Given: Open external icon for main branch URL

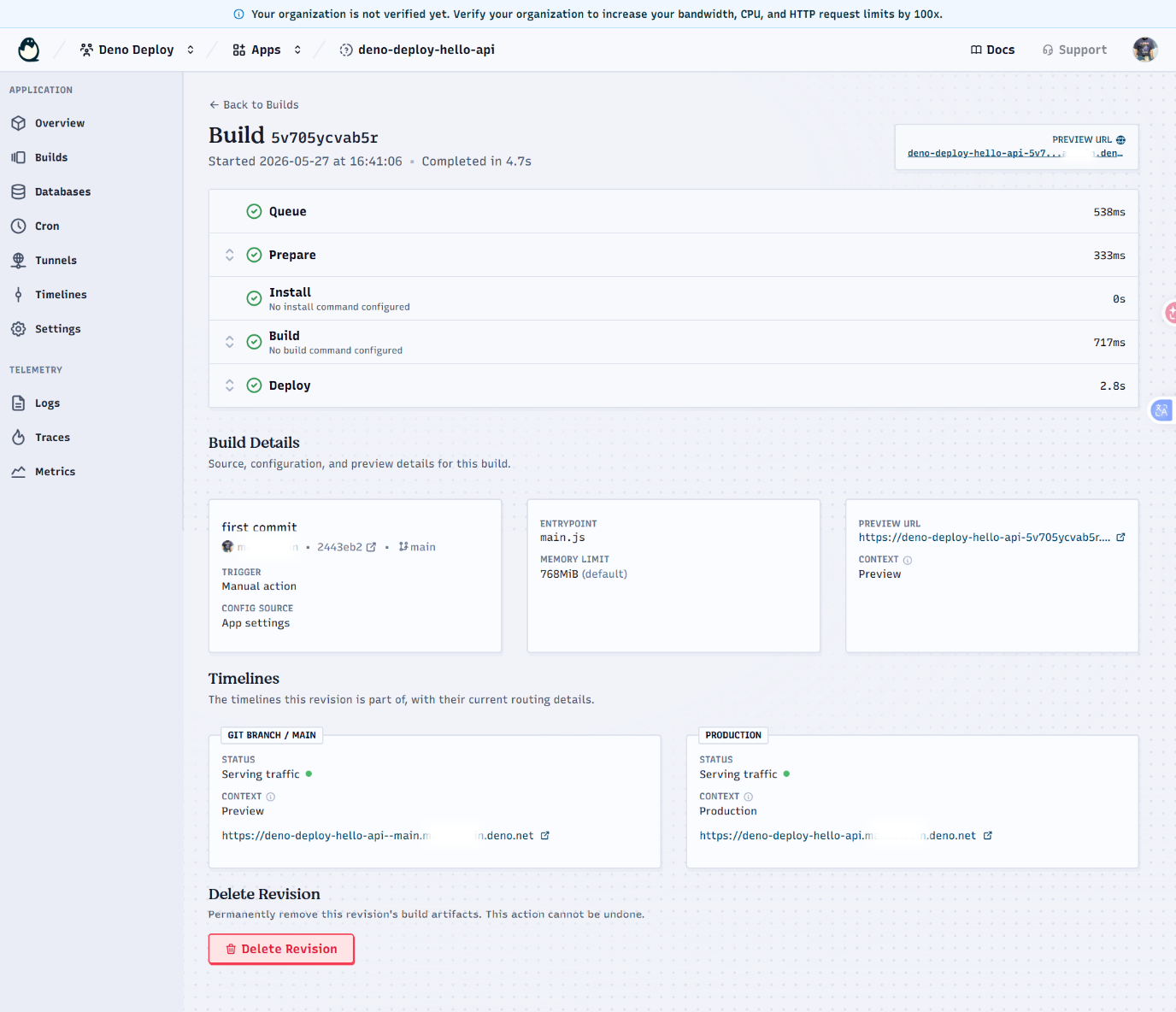Looking at the screenshot, I should pos(545,836).
